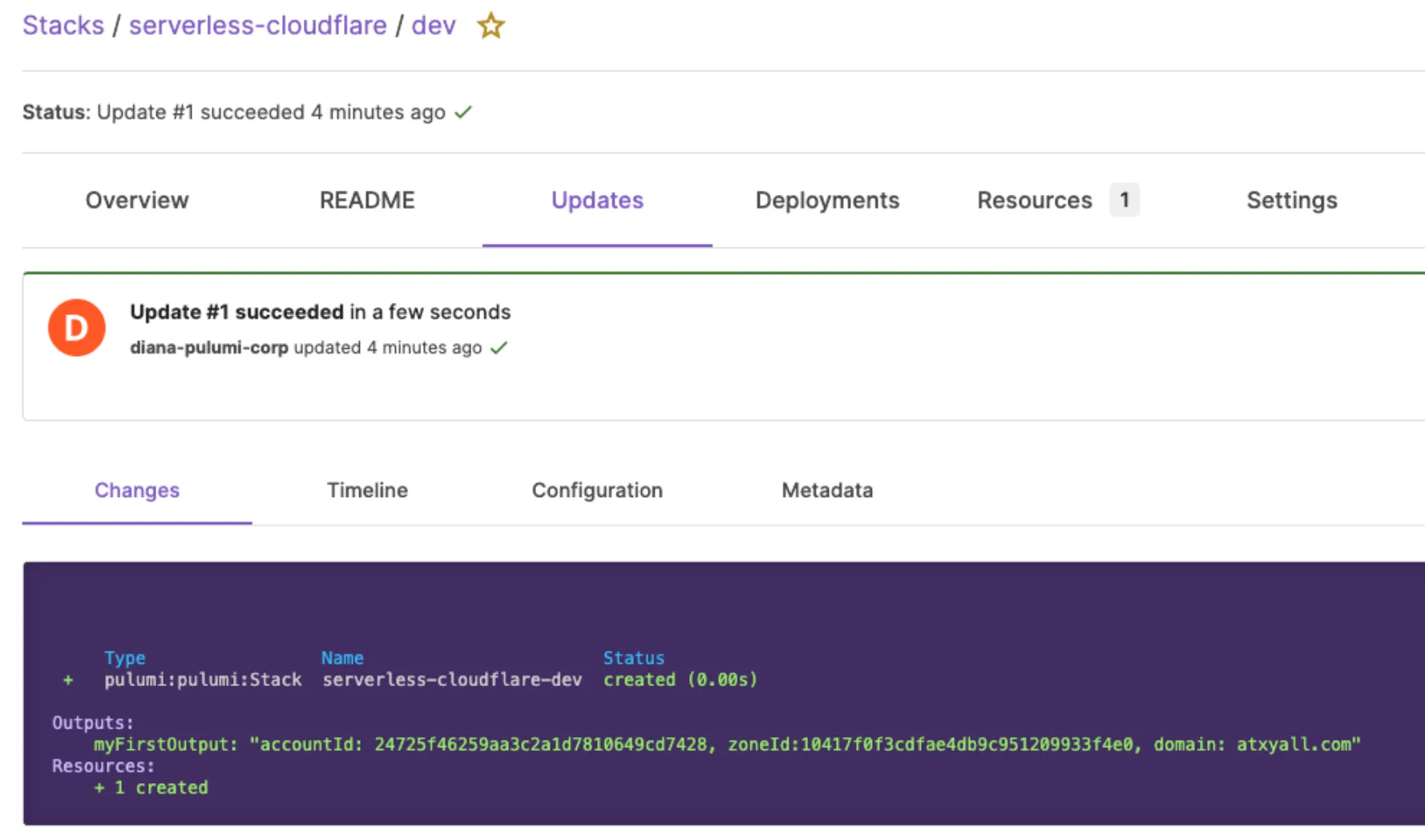Viewport: 1425px width, 840px height.
Task: Click the orange D avatar for diana-pulumi-corp
Action: (x=76, y=327)
